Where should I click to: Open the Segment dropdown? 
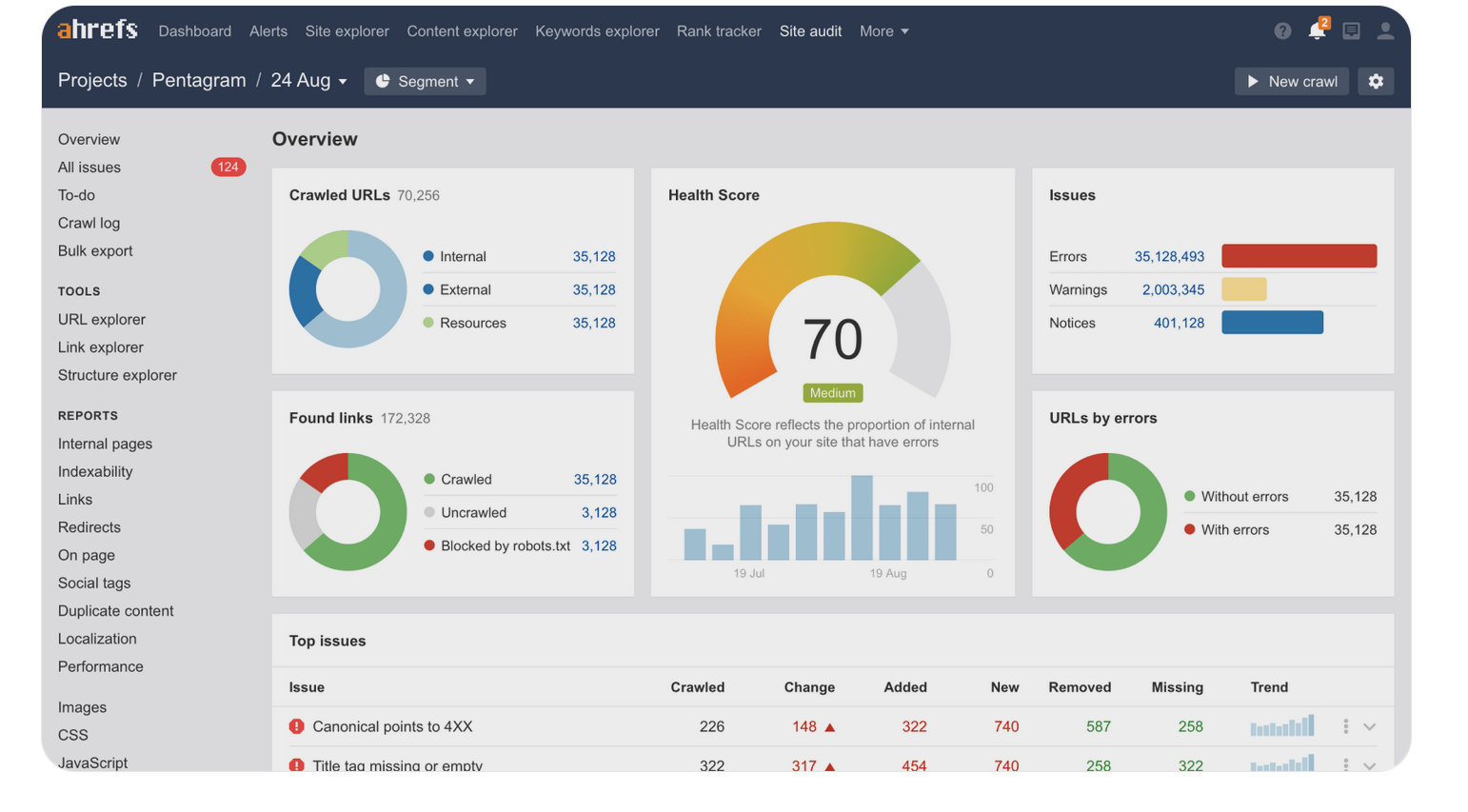pos(425,81)
